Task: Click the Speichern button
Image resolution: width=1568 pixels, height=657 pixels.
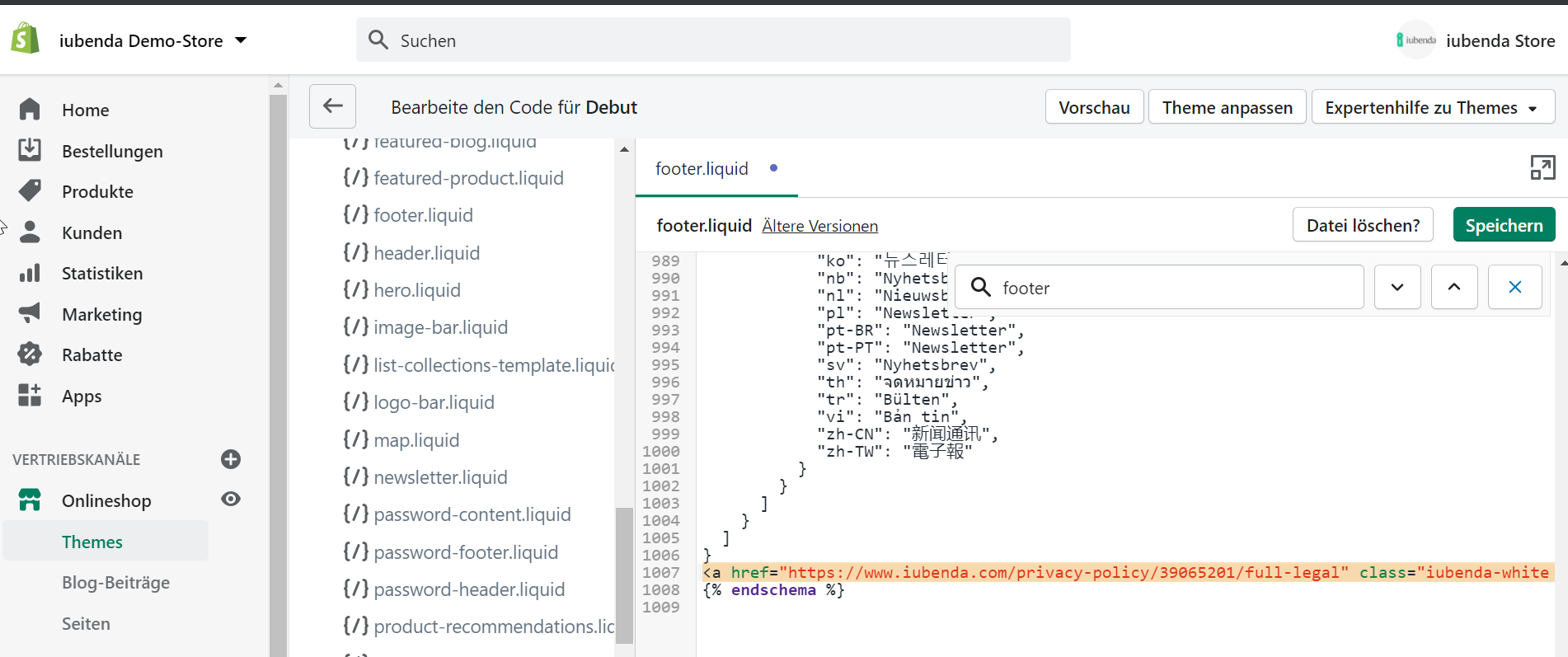Action: click(x=1504, y=225)
